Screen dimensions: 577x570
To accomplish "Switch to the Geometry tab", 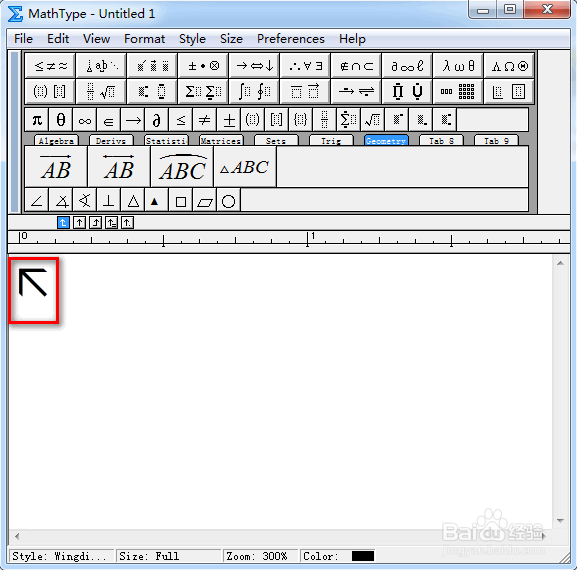I will point(386,141).
